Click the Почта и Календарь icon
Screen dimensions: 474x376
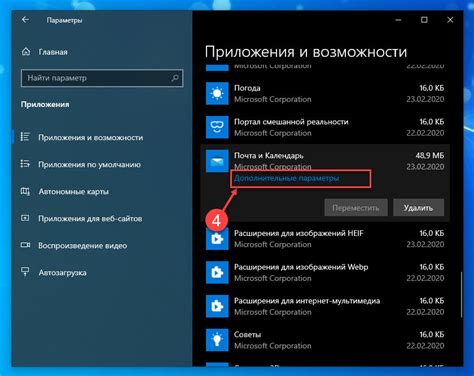[217, 161]
